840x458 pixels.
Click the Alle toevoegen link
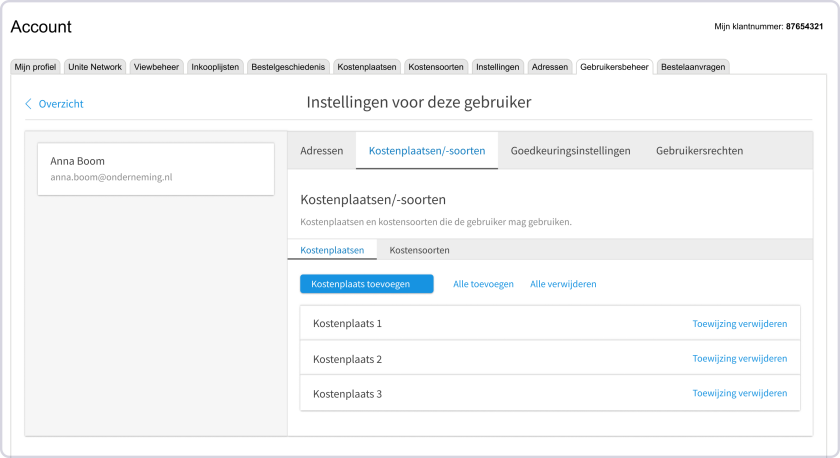coord(483,284)
